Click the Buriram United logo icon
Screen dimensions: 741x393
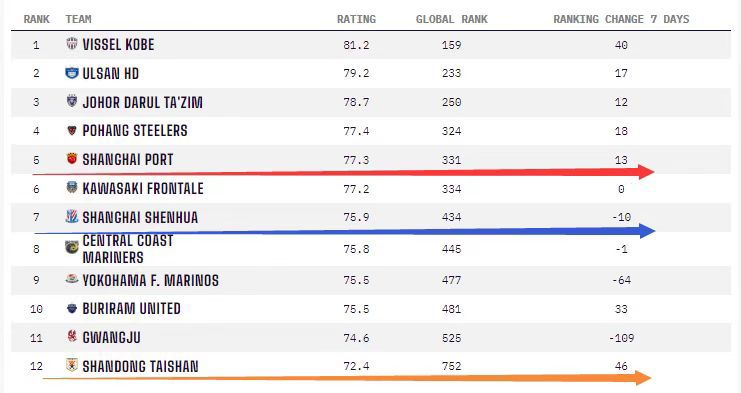tap(72, 308)
